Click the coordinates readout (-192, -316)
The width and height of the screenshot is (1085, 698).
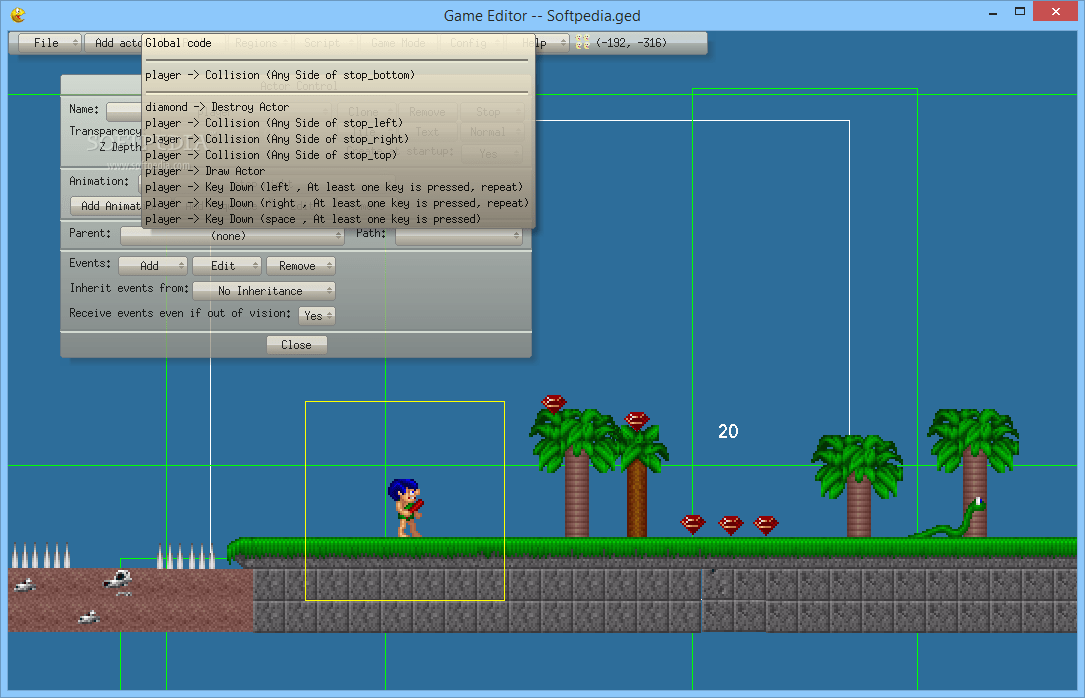coord(631,43)
